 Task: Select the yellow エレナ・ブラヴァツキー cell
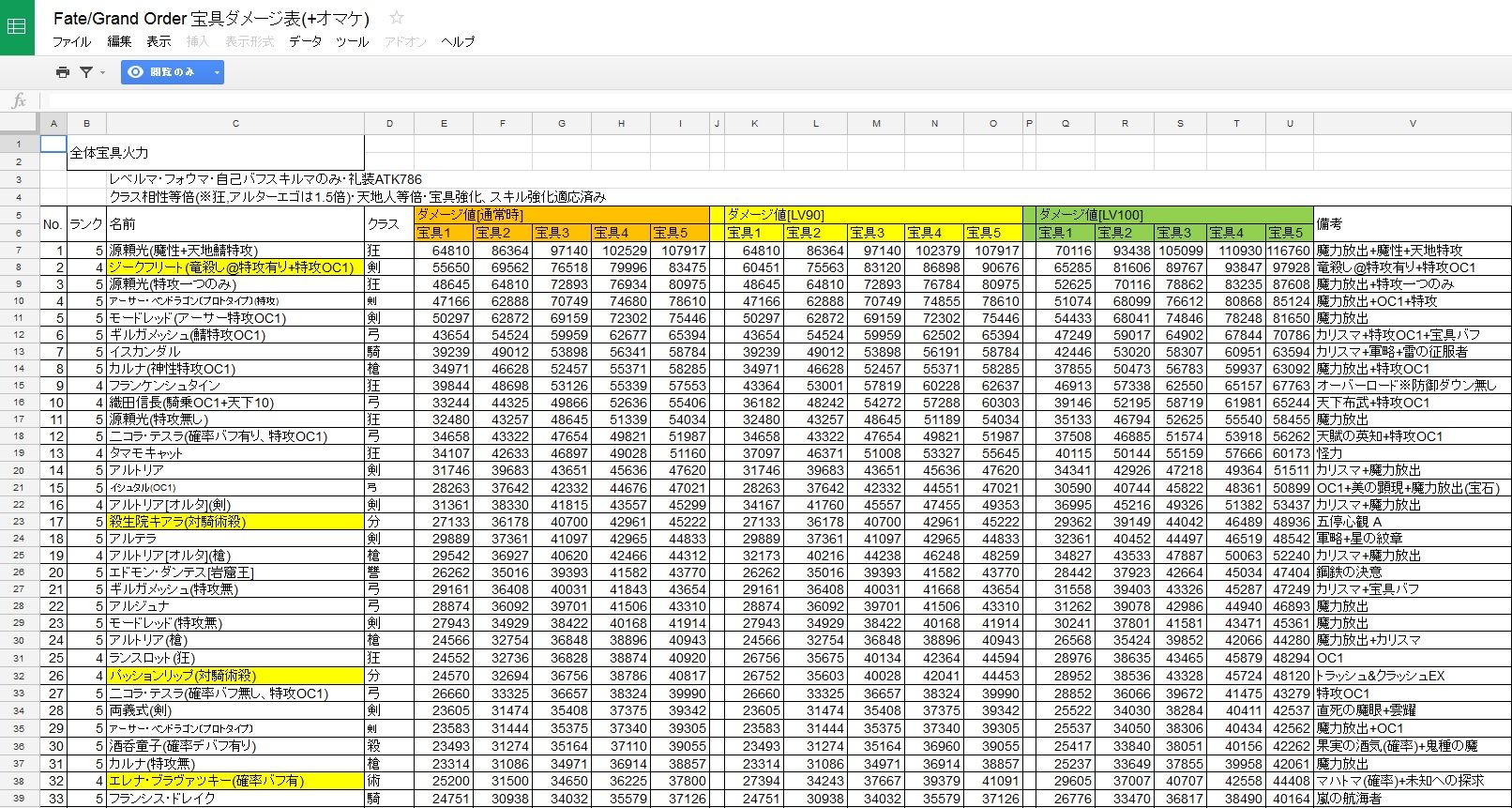(x=235, y=781)
